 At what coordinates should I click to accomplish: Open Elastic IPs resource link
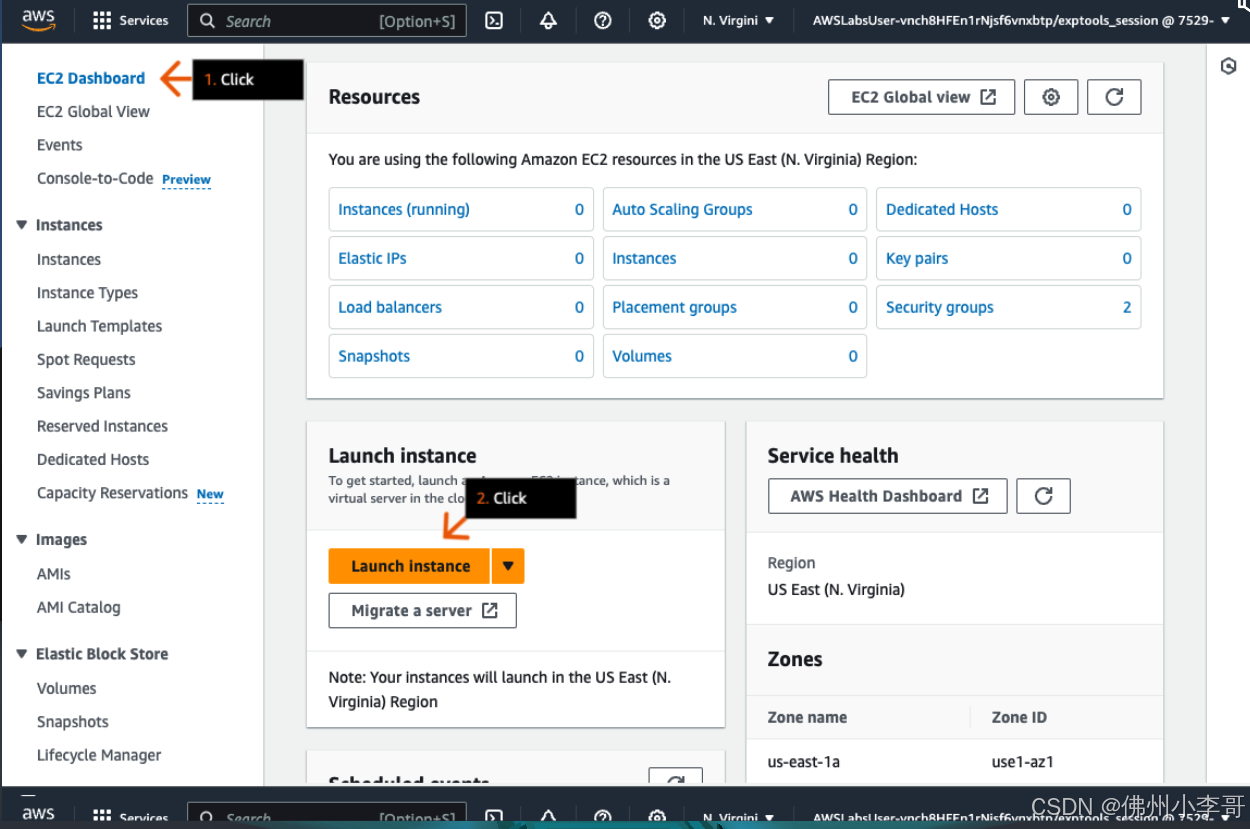click(372, 258)
